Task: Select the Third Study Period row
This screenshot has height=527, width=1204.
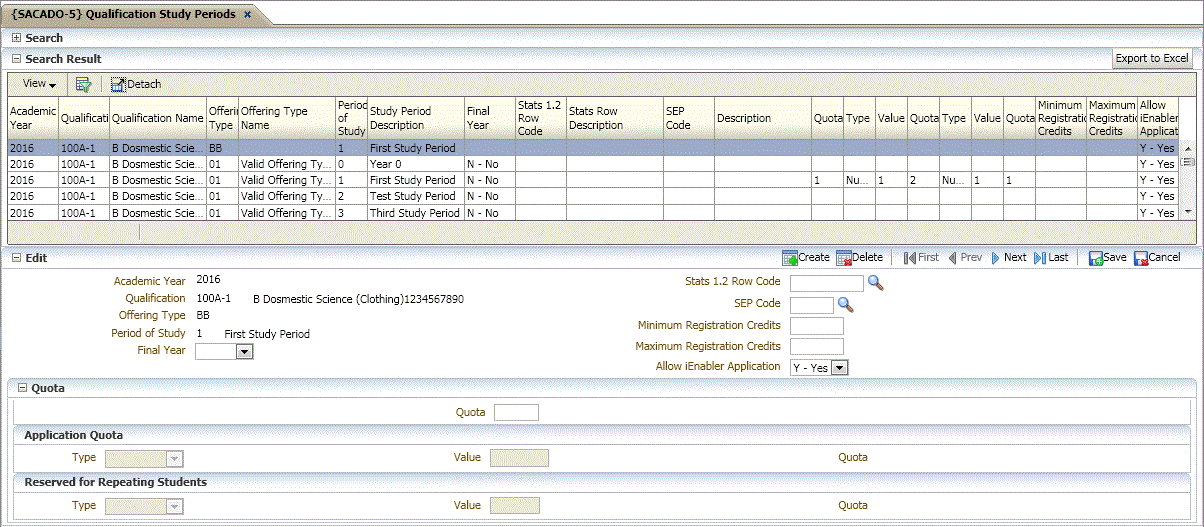Action: 412,213
